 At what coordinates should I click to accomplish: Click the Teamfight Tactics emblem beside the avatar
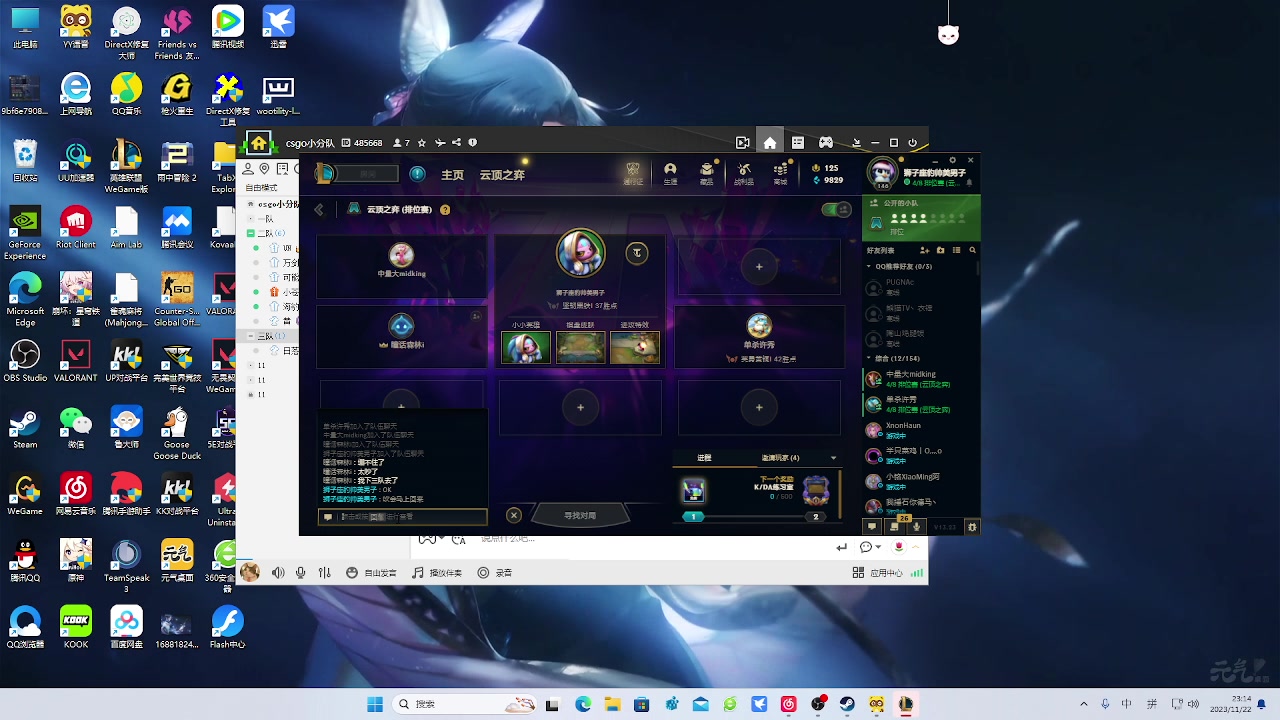[x=636, y=253]
